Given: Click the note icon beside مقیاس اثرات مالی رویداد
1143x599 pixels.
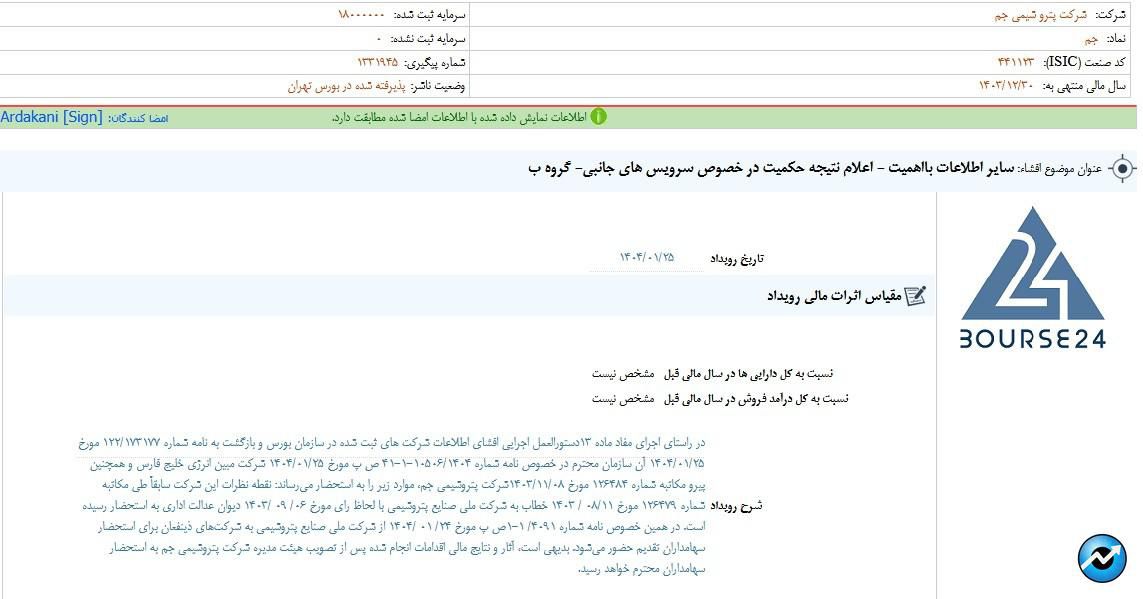Looking at the screenshot, I should click(x=915, y=296).
